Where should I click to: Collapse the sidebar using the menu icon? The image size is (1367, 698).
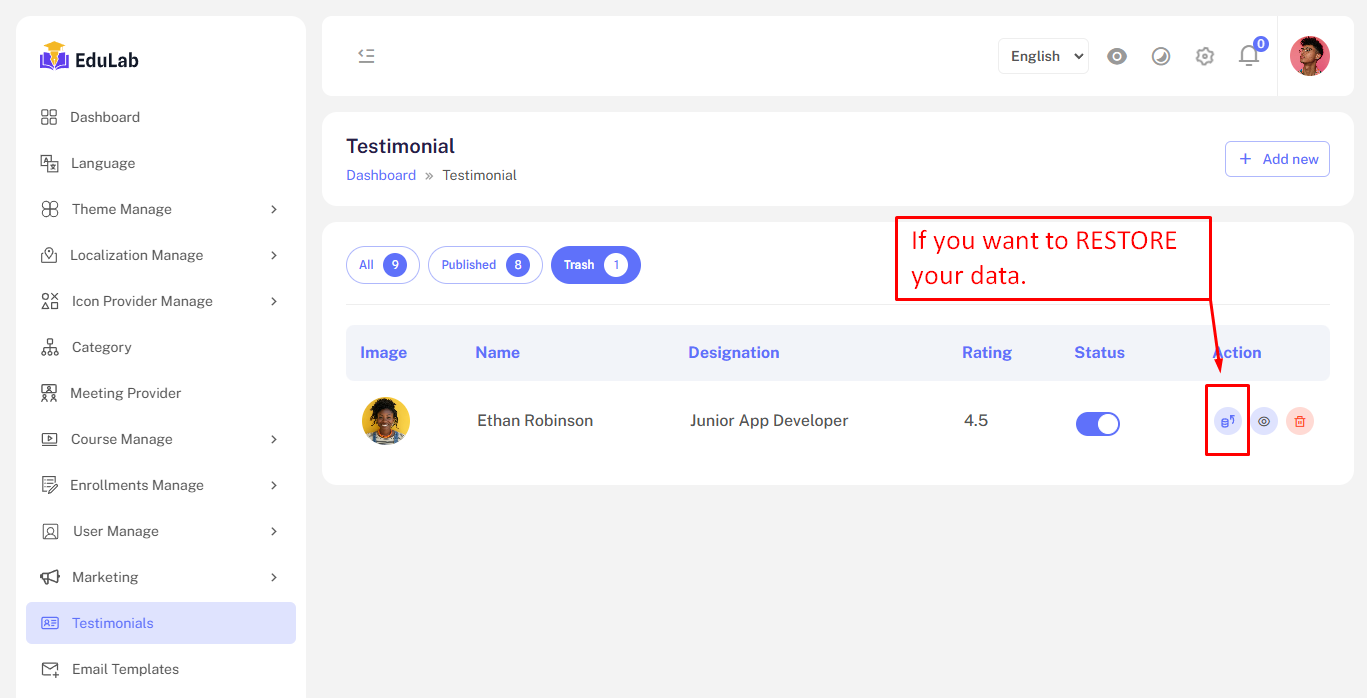(366, 56)
